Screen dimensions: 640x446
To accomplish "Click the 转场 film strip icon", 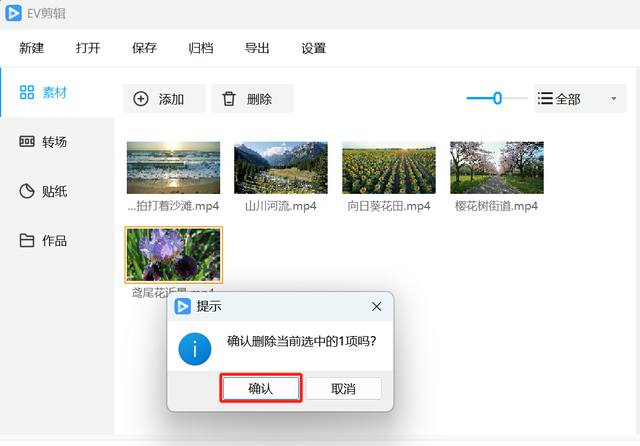I will click(27, 142).
